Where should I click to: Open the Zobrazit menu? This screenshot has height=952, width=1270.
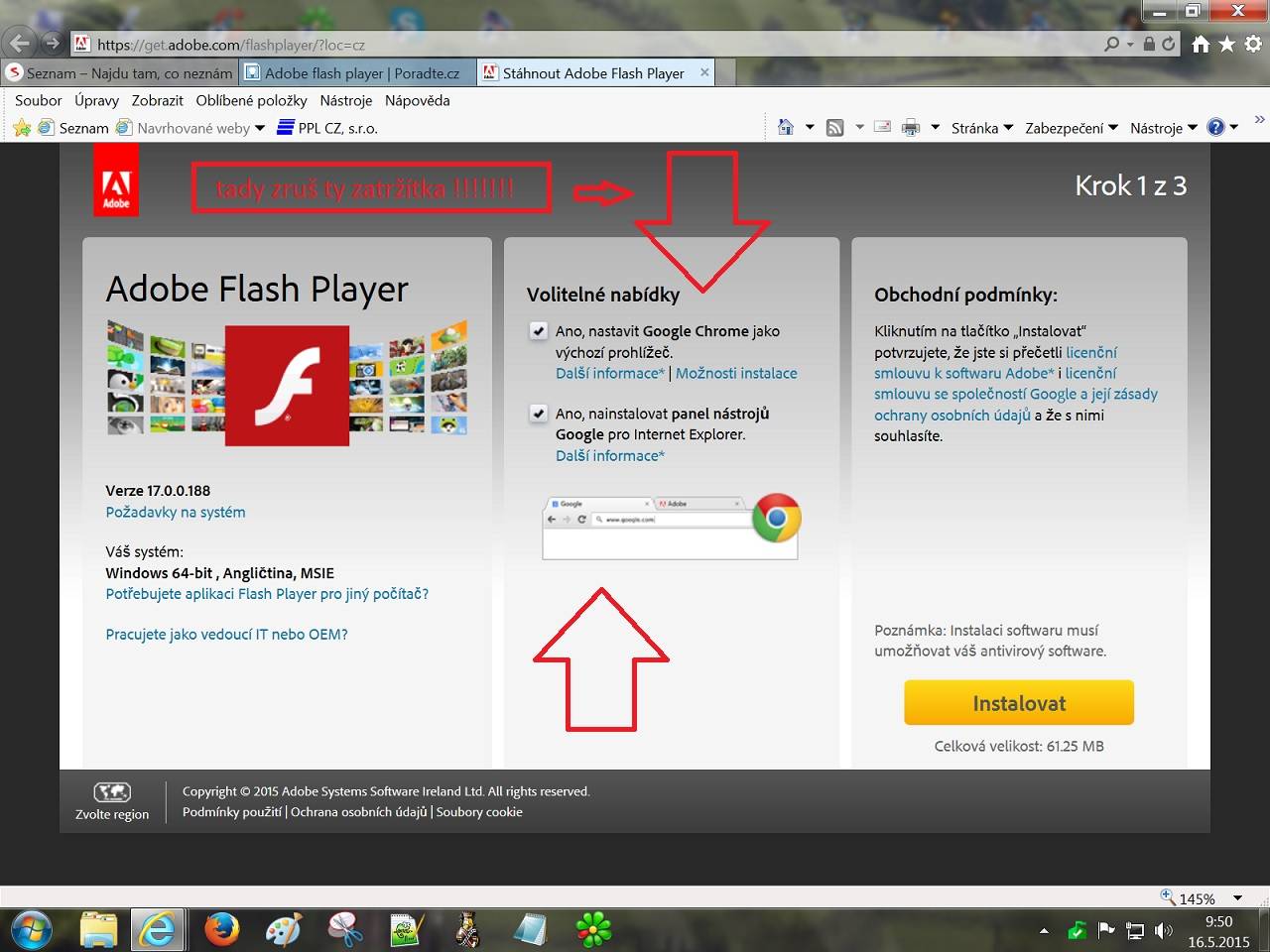click(158, 100)
